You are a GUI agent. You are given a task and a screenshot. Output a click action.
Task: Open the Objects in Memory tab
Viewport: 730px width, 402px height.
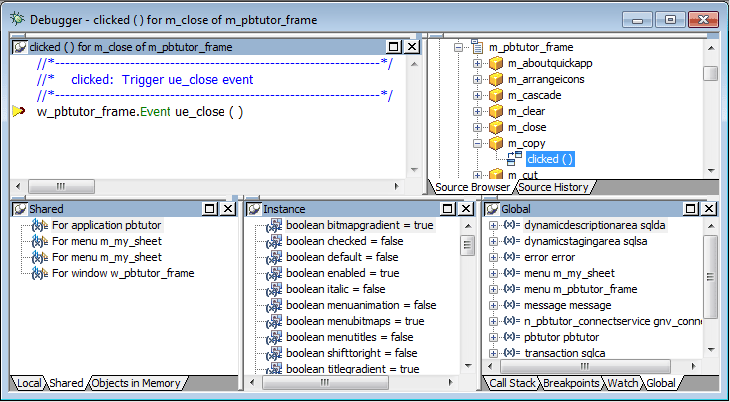pos(136,383)
